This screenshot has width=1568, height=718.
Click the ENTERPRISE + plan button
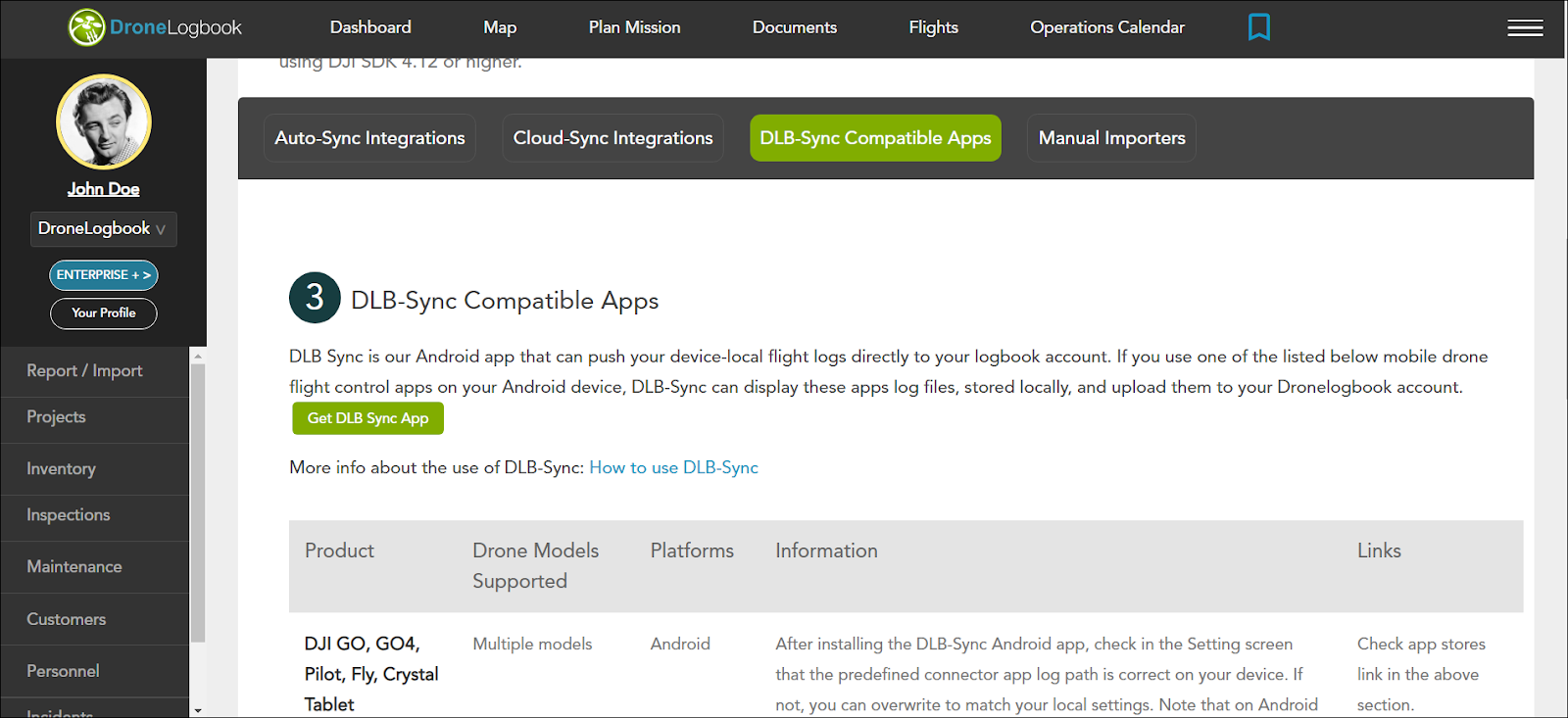pos(104,275)
